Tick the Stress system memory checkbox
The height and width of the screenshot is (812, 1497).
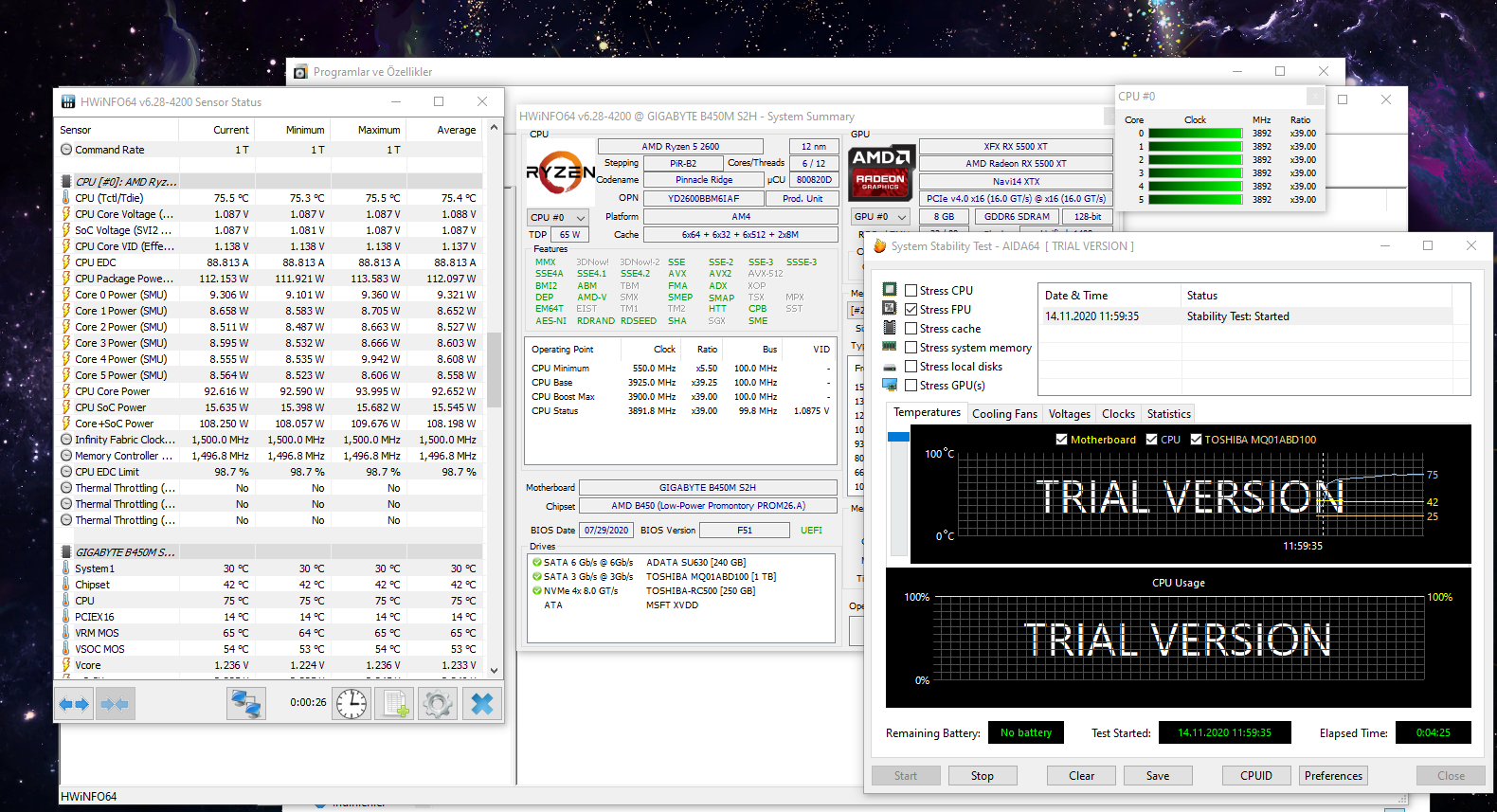(911, 348)
